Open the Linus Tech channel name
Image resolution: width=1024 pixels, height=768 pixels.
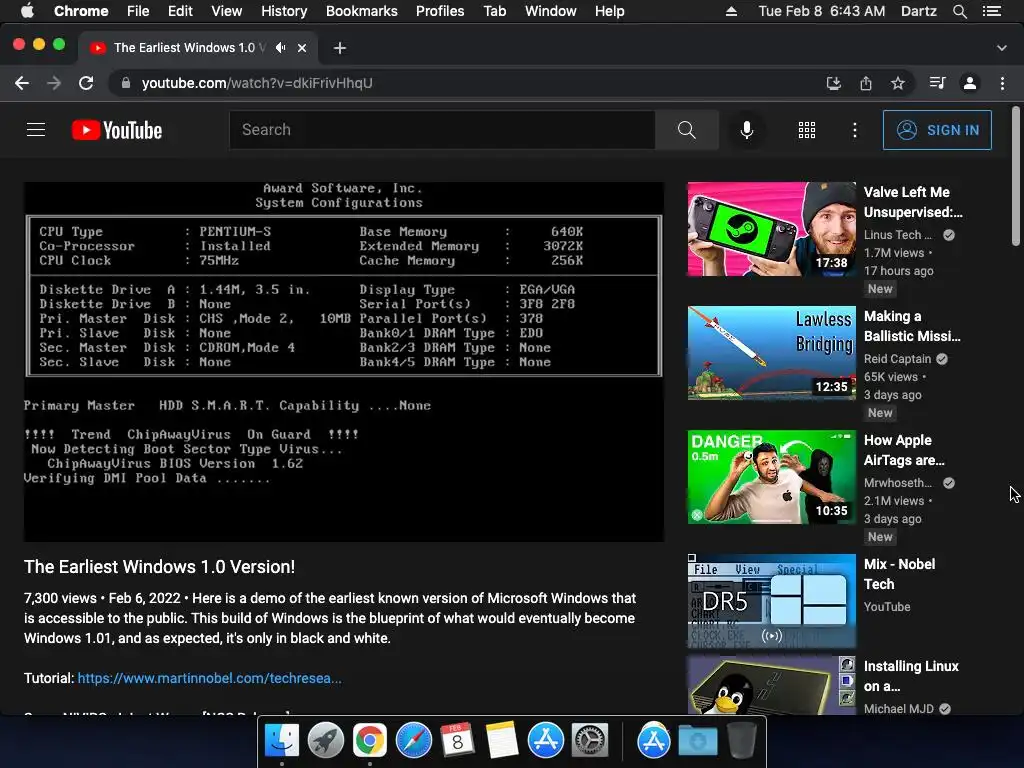click(898, 234)
